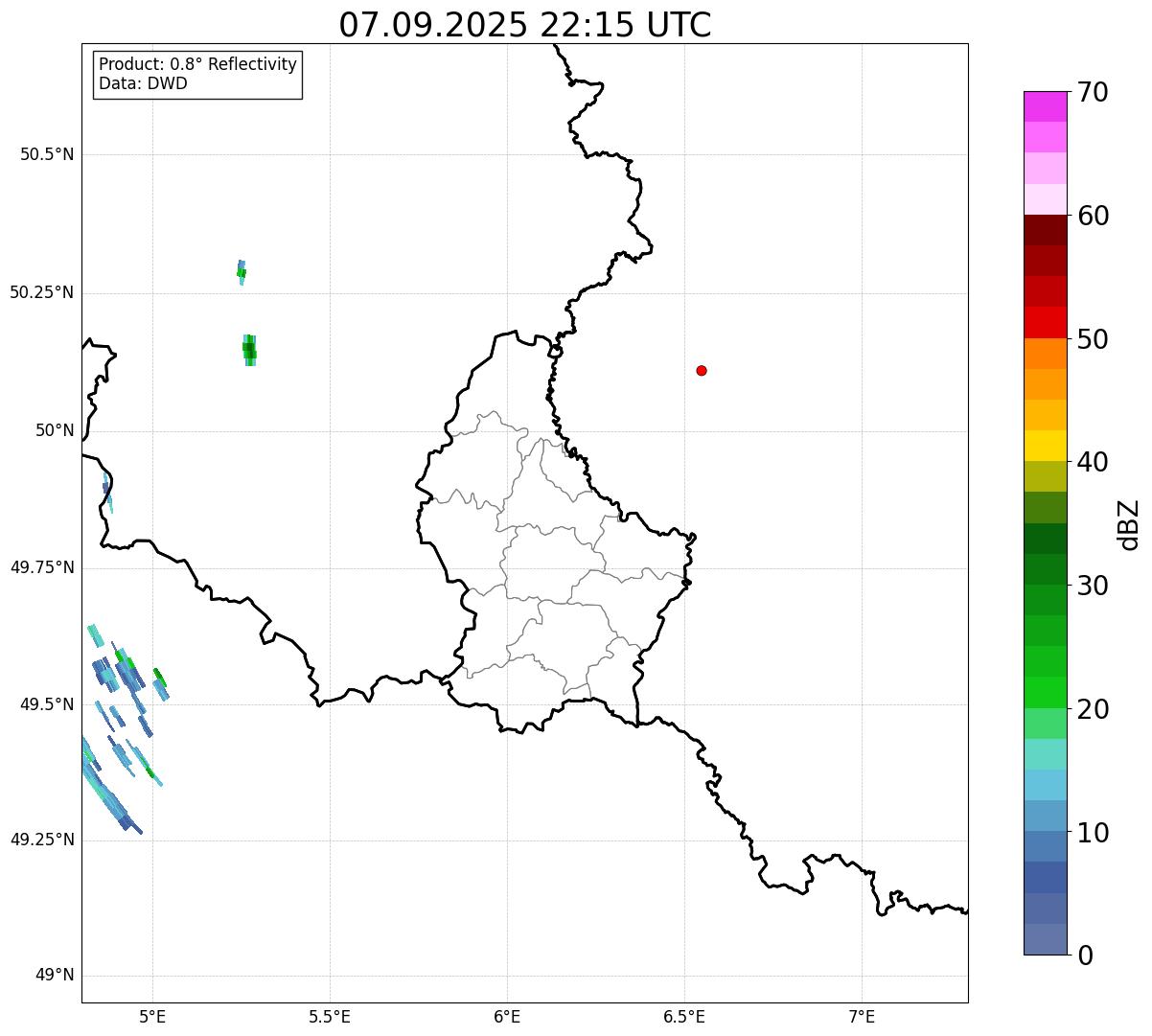
Task: Click the dBZ colorbar axis label
Action: (1129, 523)
